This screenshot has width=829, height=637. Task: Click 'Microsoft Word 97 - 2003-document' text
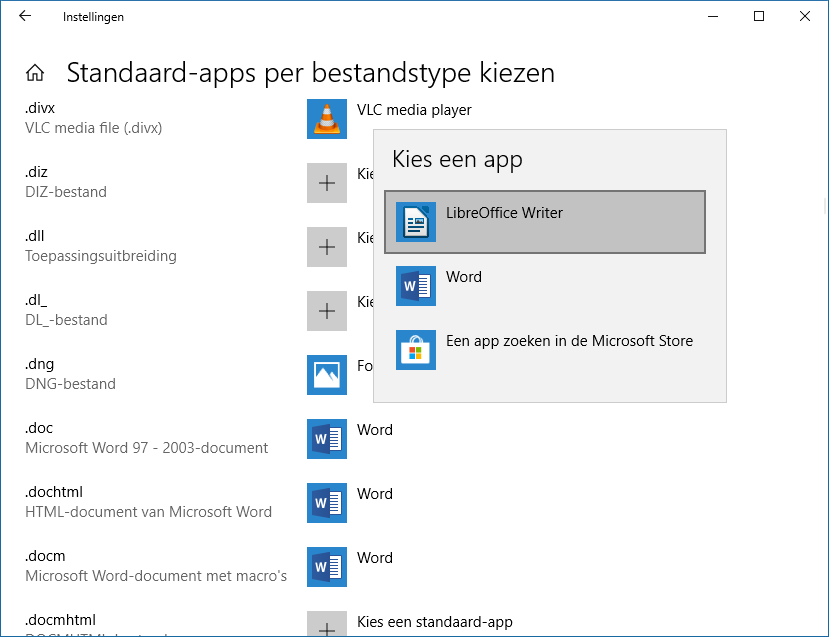click(x=146, y=448)
